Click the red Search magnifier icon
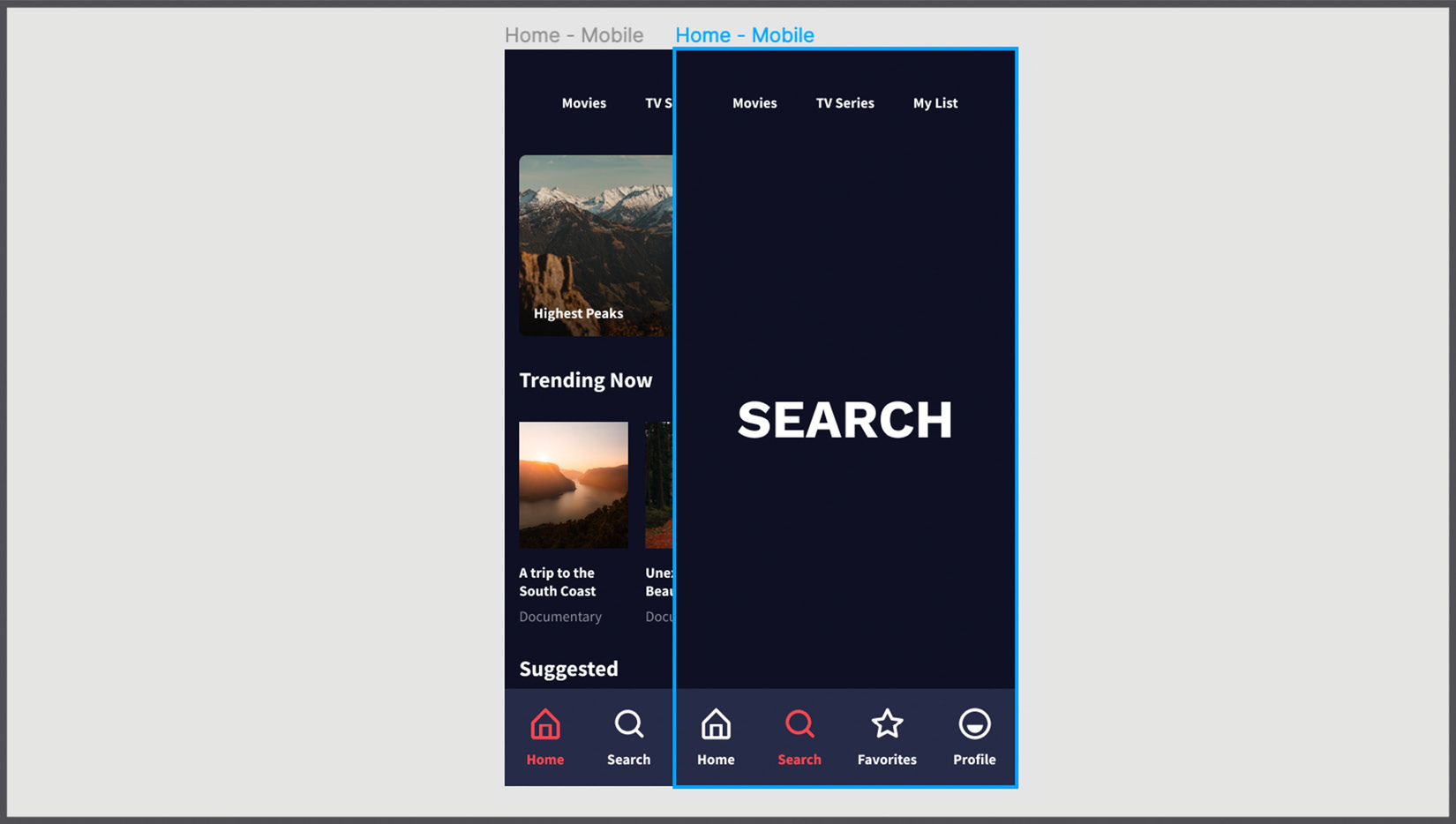Viewport: 1456px width, 824px height. [x=799, y=724]
